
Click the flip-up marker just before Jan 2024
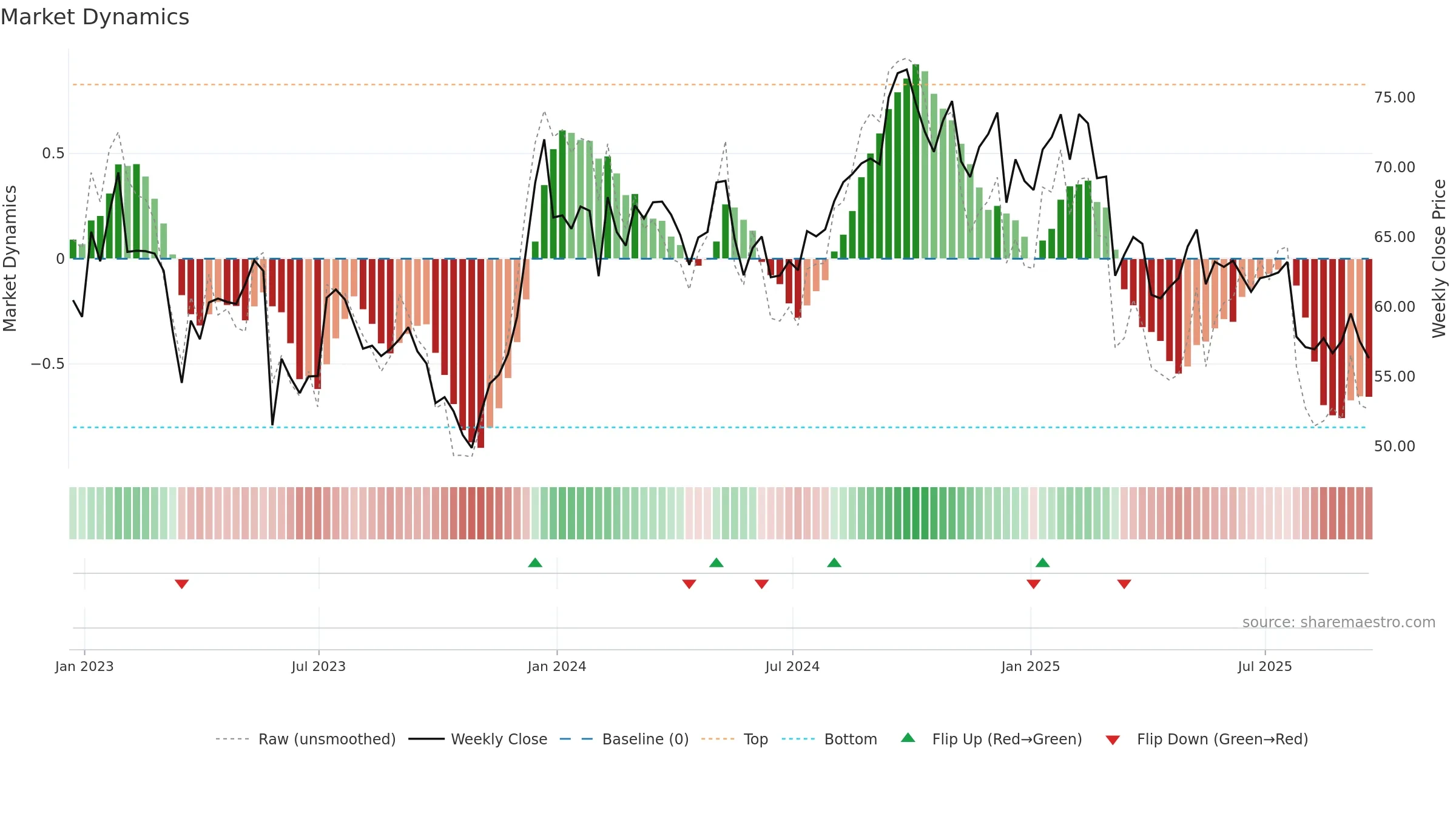click(x=535, y=562)
